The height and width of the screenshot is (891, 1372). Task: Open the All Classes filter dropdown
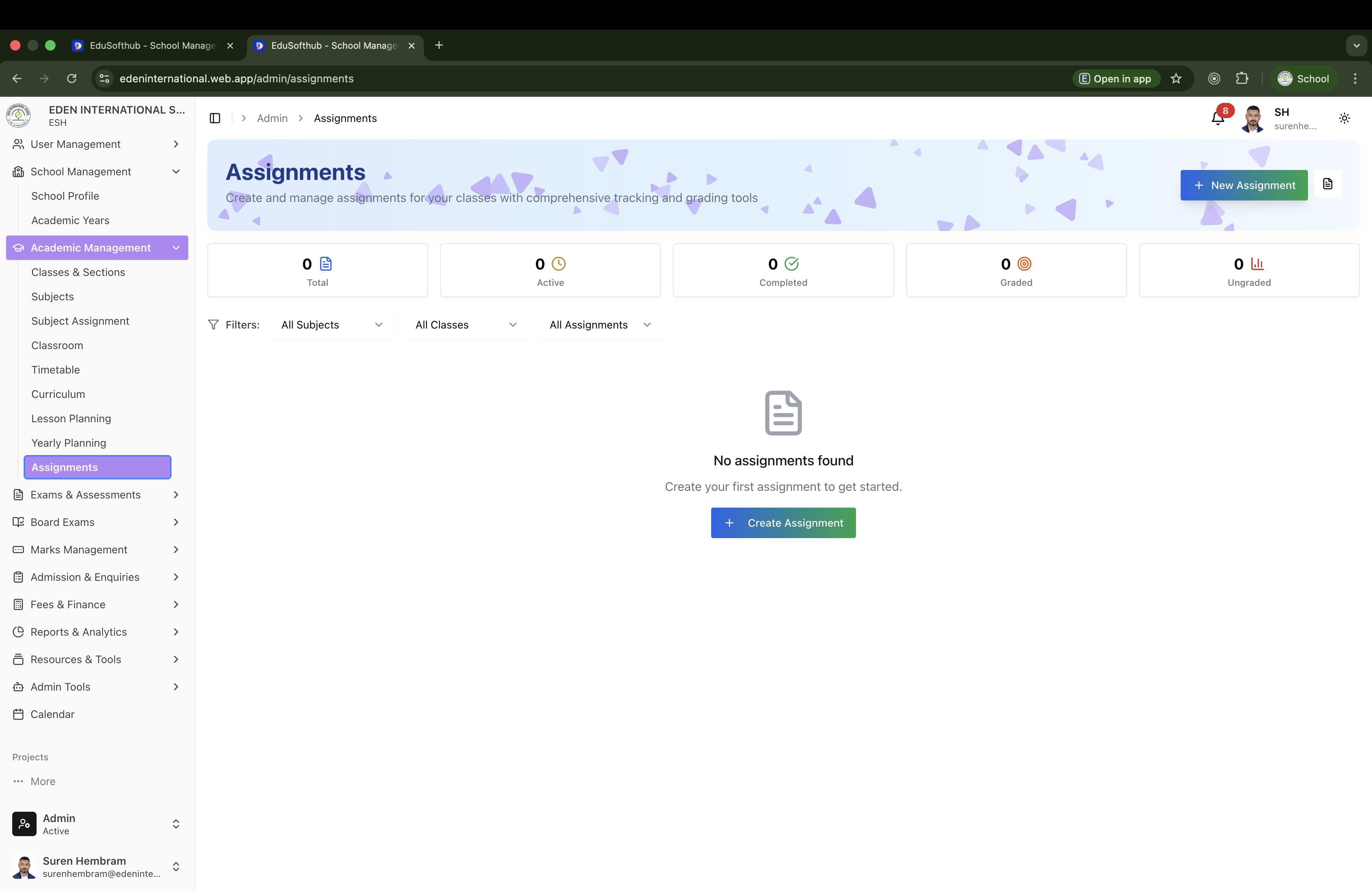(466, 325)
